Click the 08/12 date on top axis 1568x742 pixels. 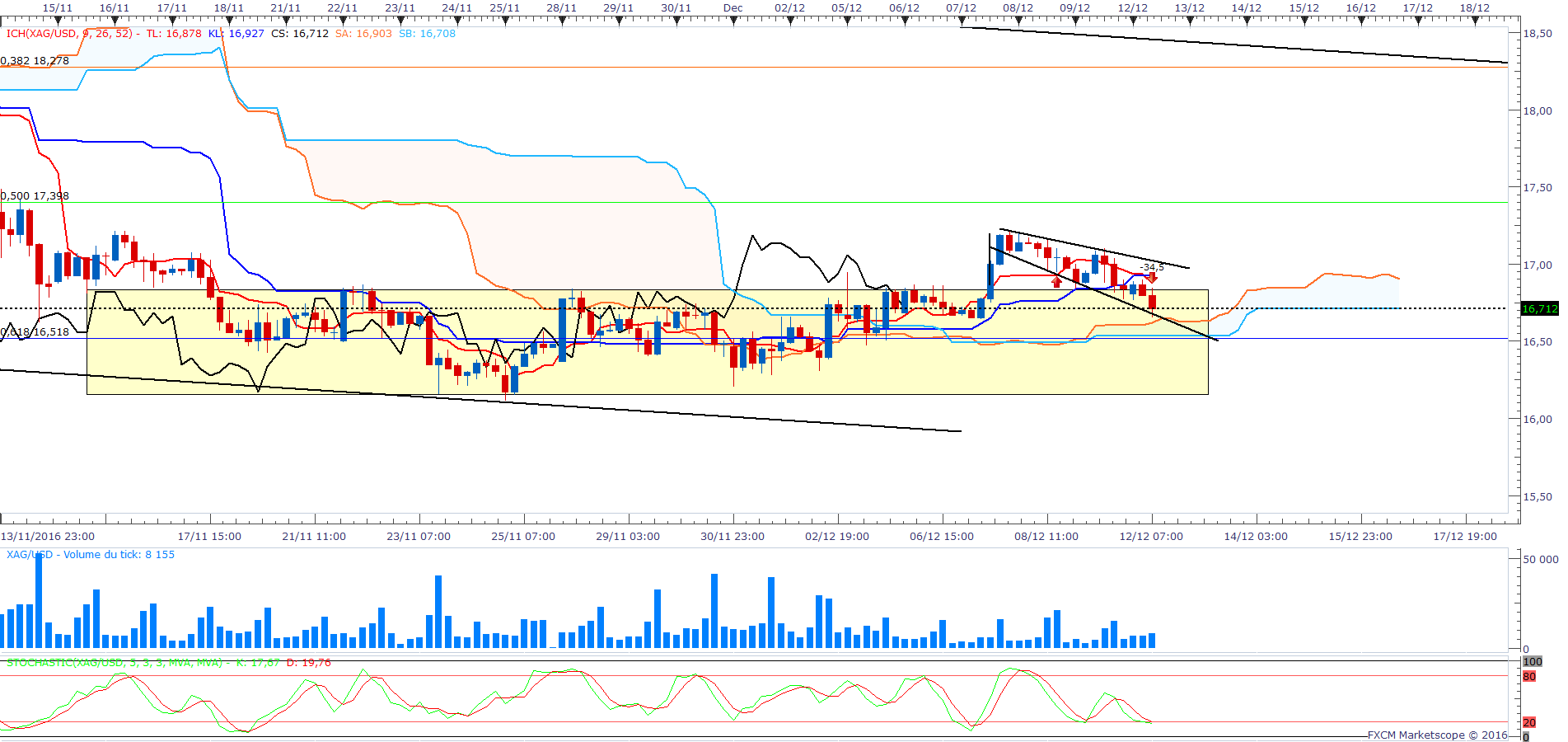point(1018,8)
